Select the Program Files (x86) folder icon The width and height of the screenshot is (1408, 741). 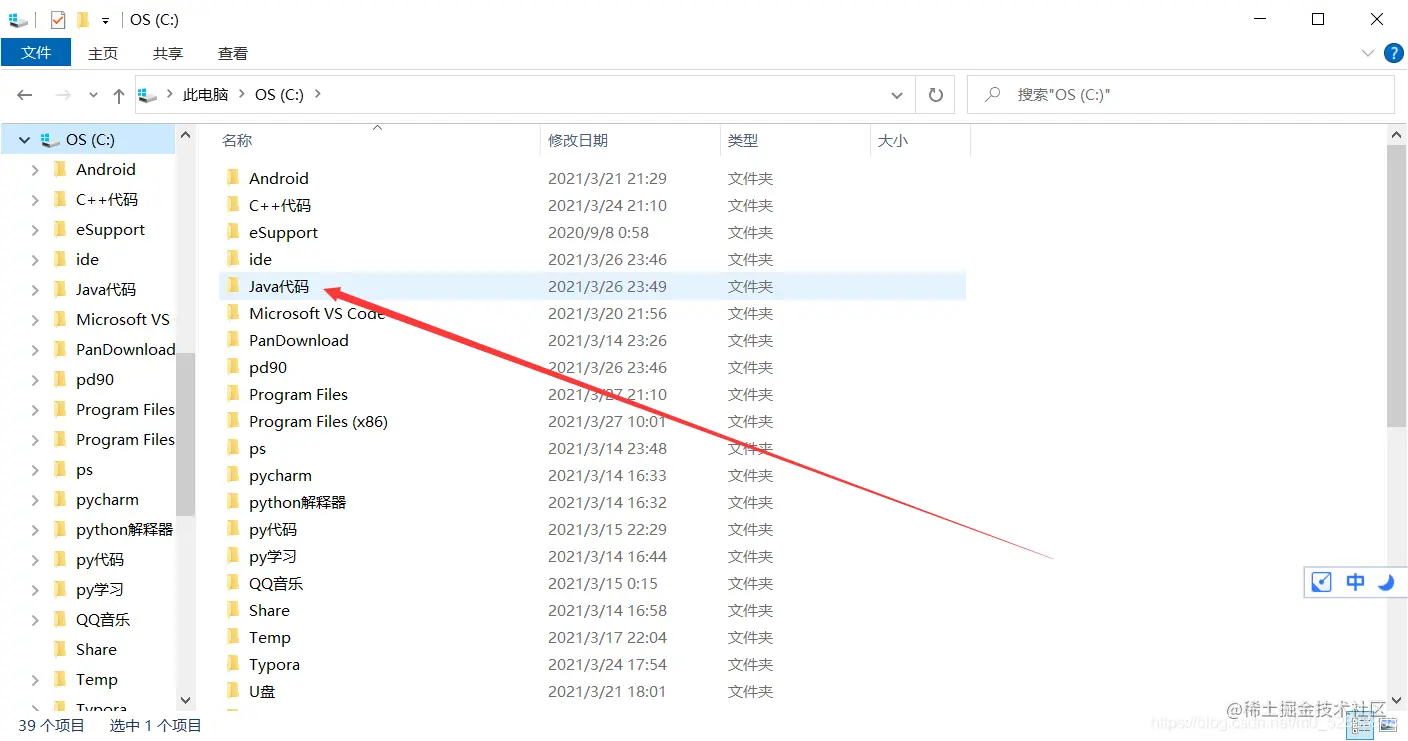[233, 421]
